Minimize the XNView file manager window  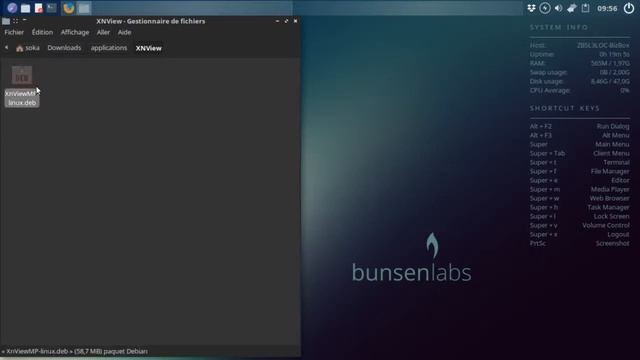pos(277,21)
